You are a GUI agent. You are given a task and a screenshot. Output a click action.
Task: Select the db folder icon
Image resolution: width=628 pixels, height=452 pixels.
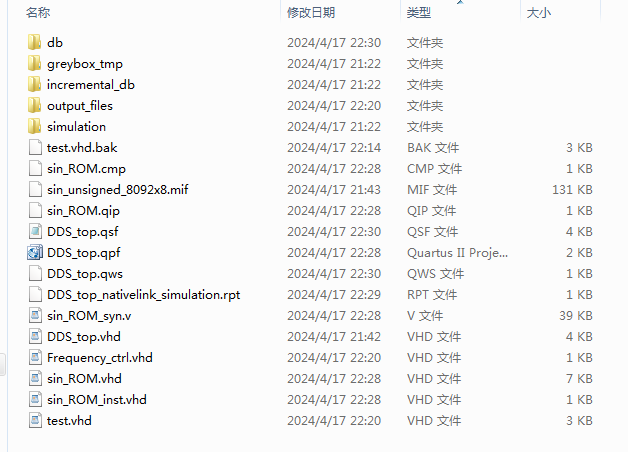click(34, 42)
